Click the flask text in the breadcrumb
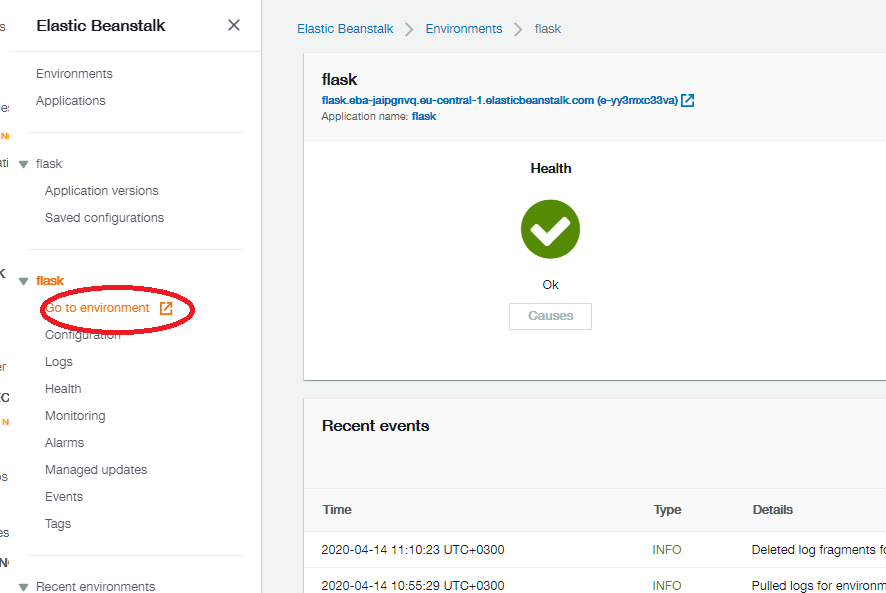This screenshot has height=593, width=886. click(x=548, y=29)
